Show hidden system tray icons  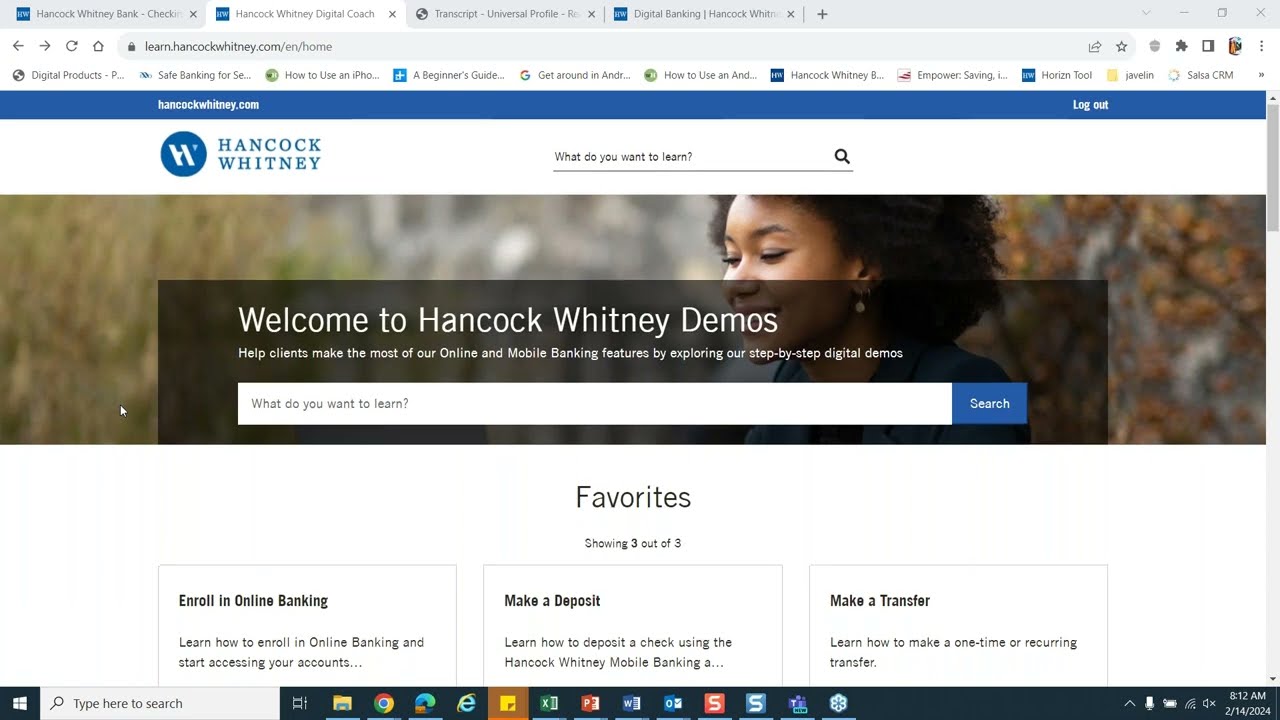click(1130, 703)
